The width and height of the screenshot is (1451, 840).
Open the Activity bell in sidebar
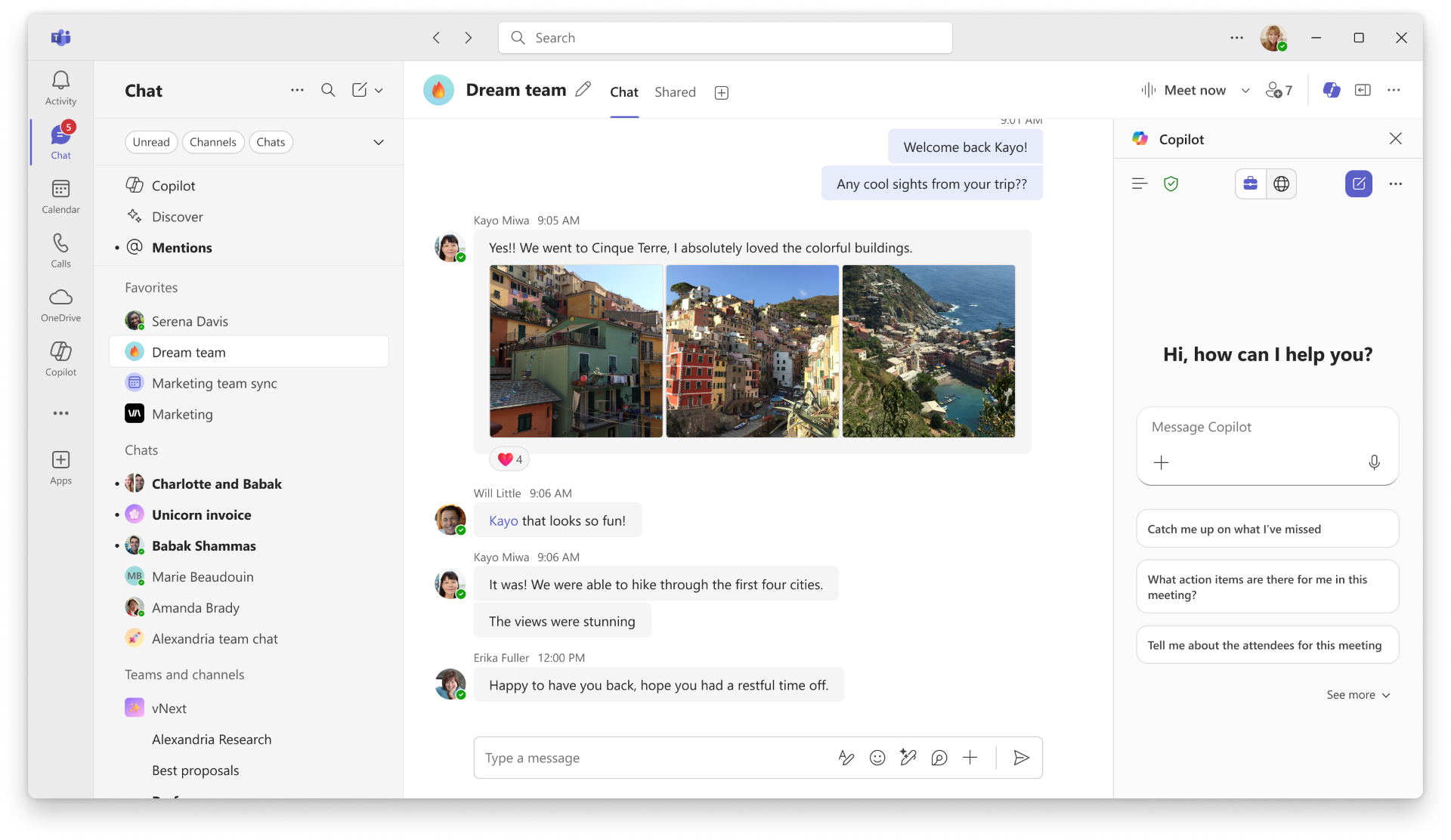coord(60,88)
